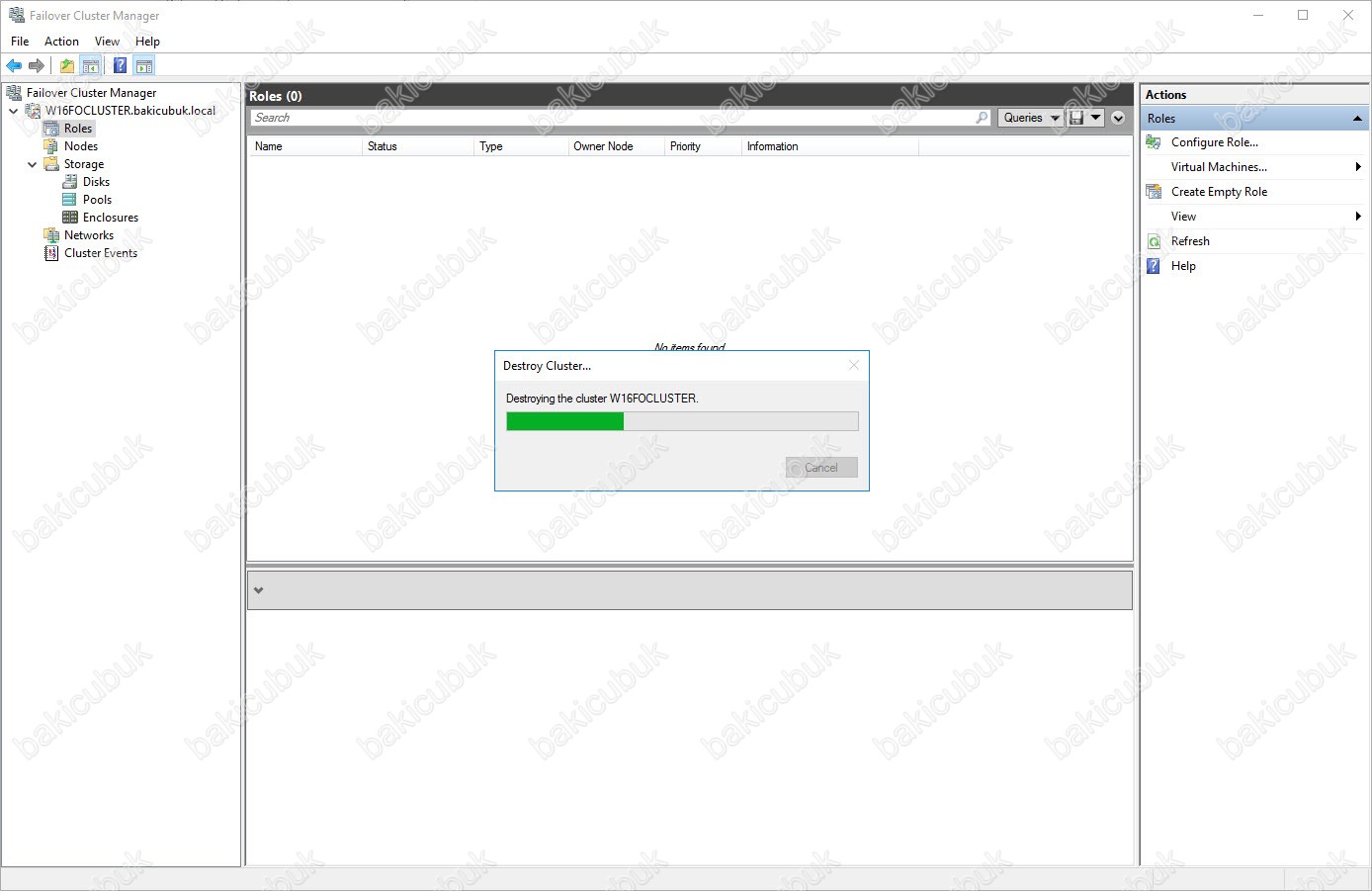Click the Roles node icon in tree

coord(51,129)
